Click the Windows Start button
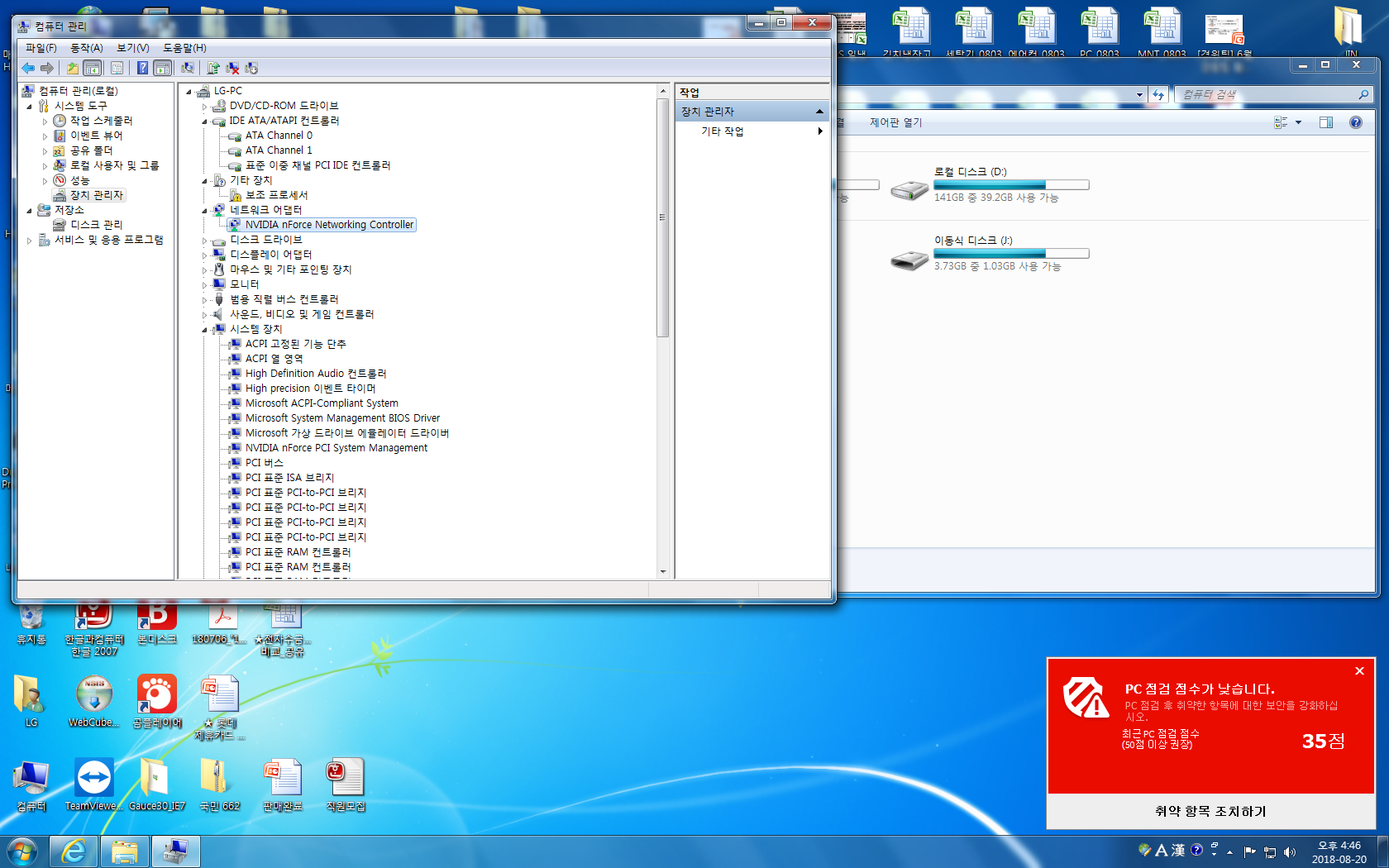Image resolution: width=1389 pixels, height=868 pixels. (22, 851)
